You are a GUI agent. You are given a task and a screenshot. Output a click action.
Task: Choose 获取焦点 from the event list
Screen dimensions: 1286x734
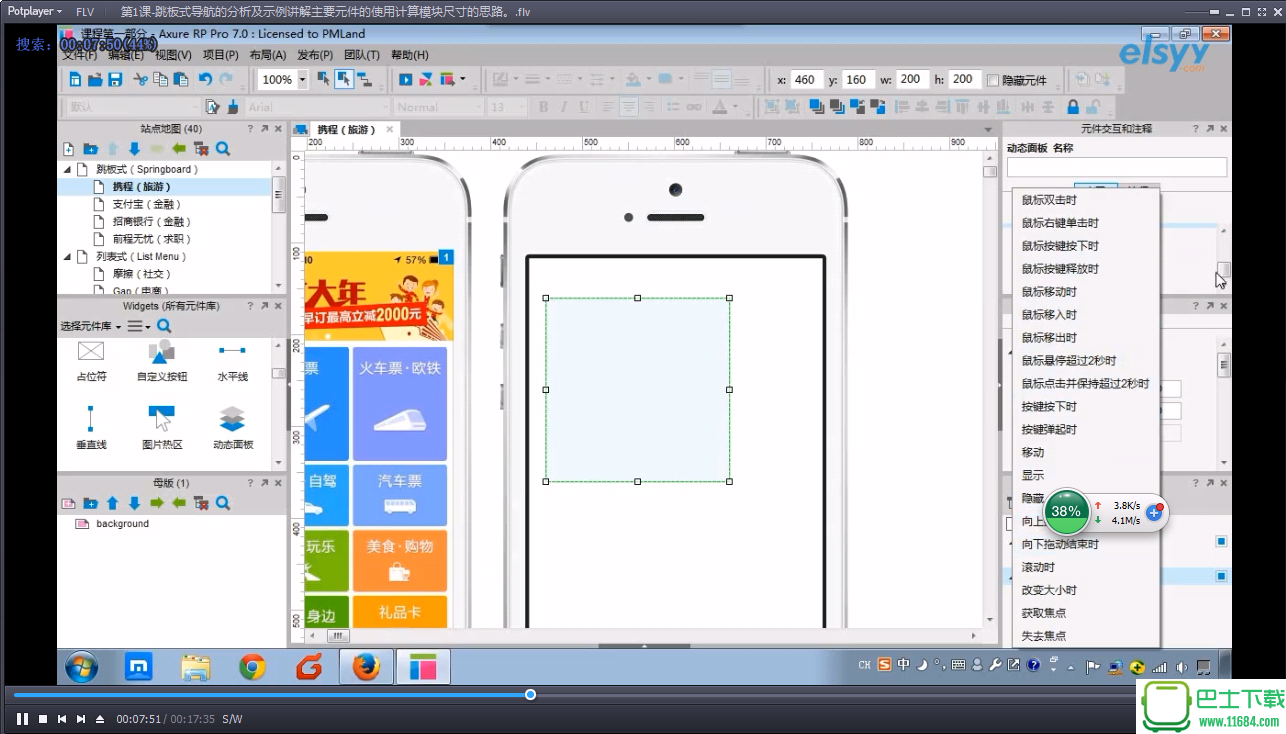[x=1043, y=613]
